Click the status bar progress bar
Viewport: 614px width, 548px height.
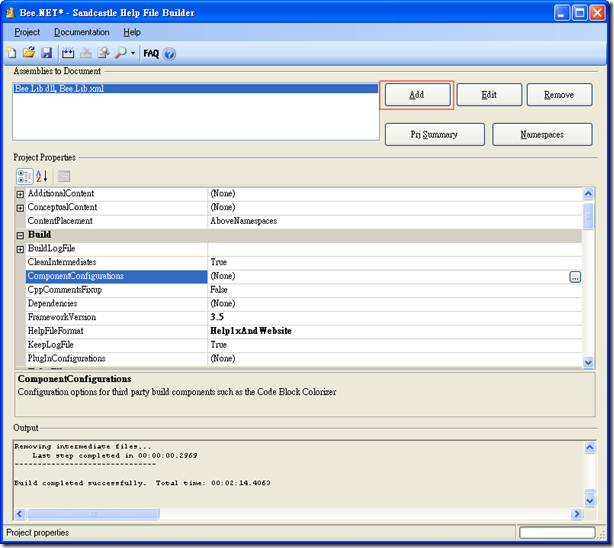tap(557, 533)
